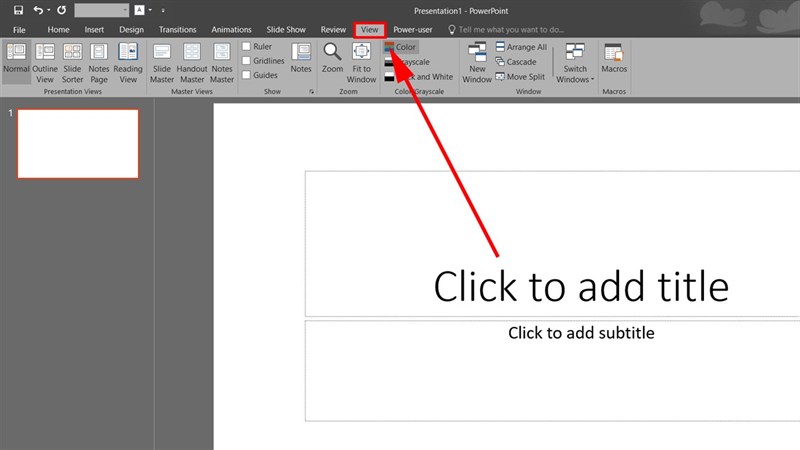Click Cascade windows
Viewport: 800px width, 450px height.
(516, 62)
